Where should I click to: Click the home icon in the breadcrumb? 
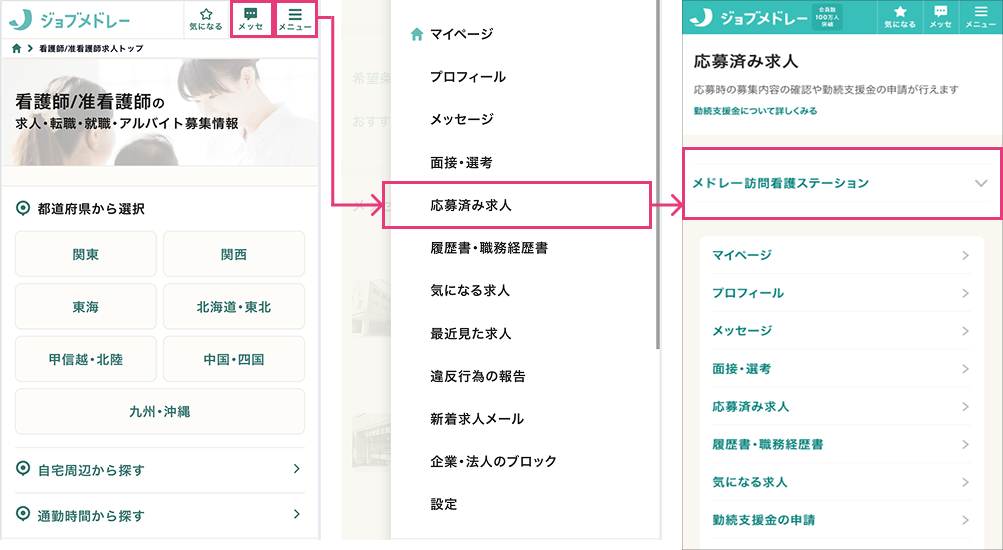coord(17,49)
